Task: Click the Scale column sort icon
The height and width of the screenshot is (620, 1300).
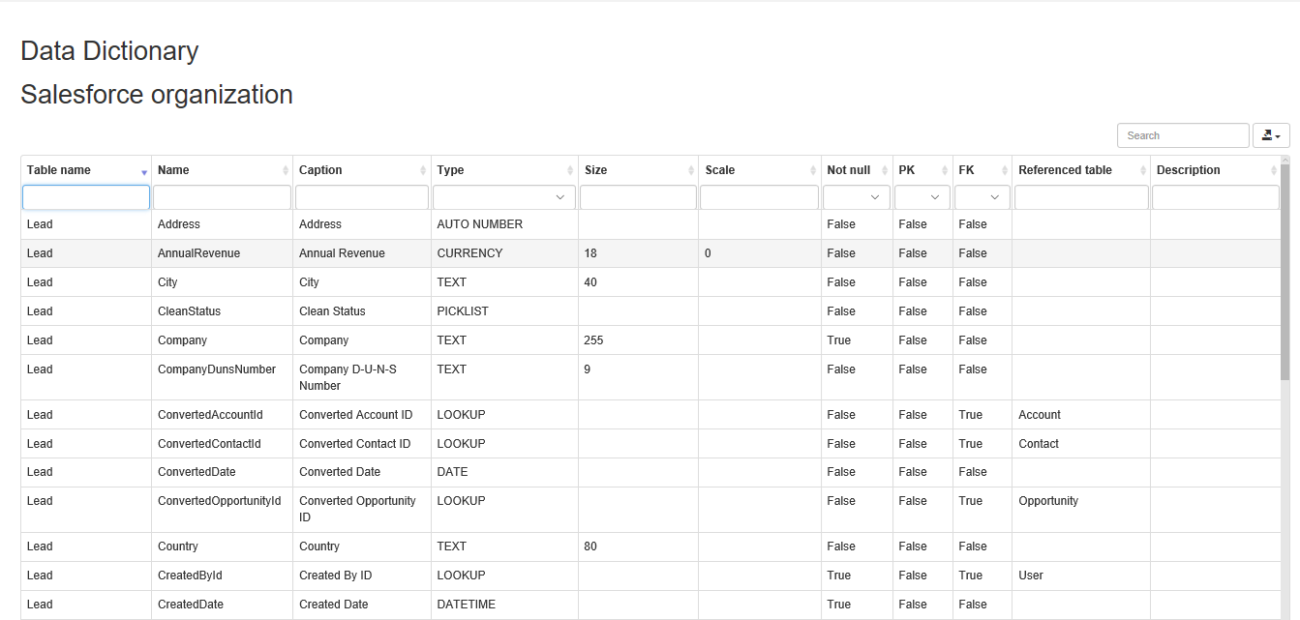Action: 811,172
